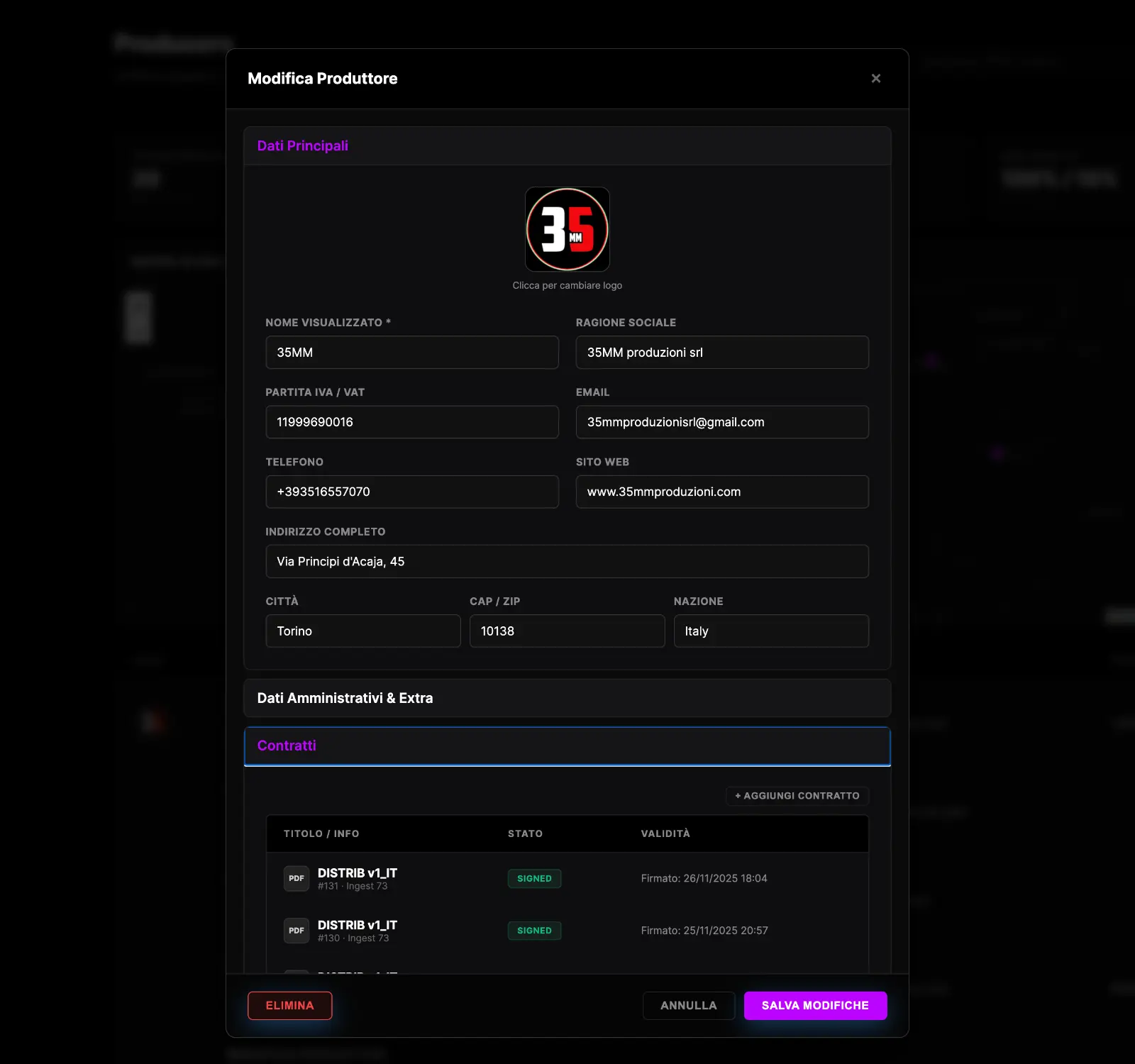Image resolution: width=1135 pixels, height=1064 pixels.
Task: Click the Partita IVA / VAT field
Action: point(411,422)
